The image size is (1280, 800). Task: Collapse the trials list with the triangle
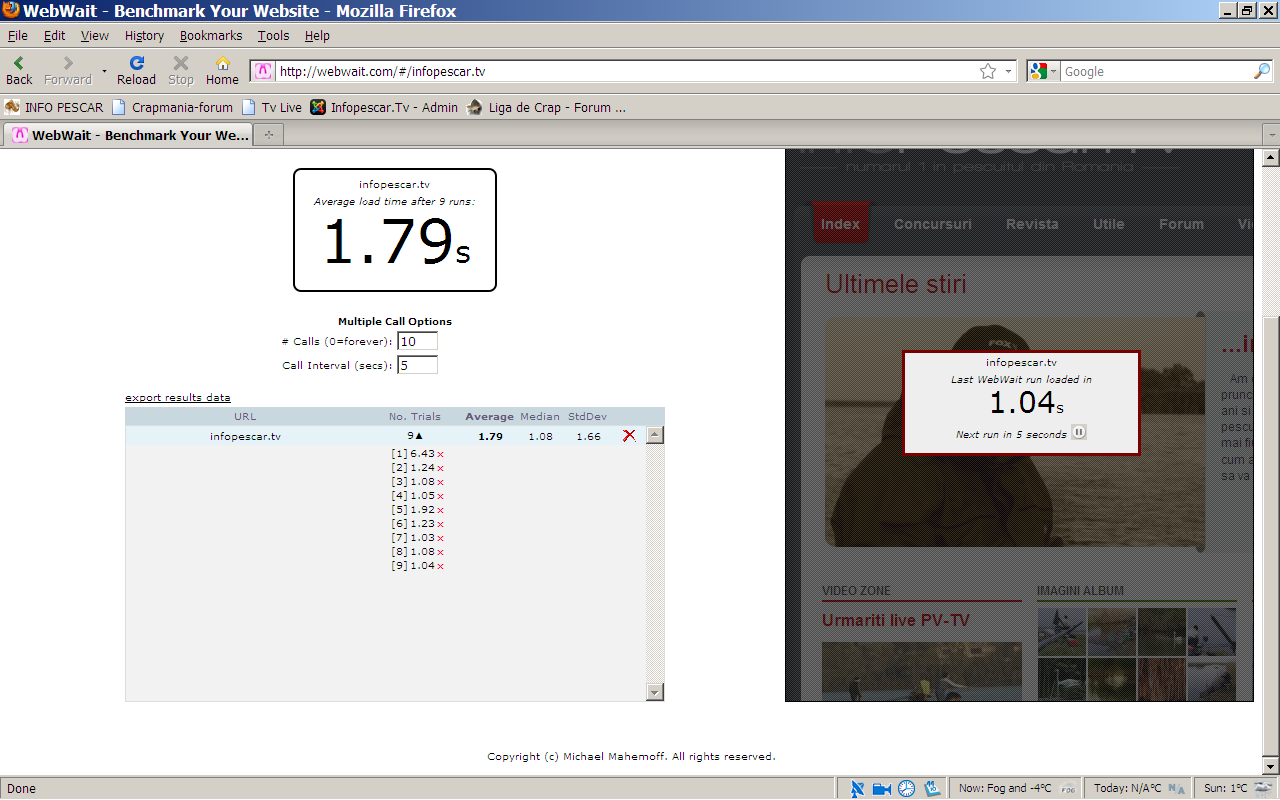click(x=419, y=436)
